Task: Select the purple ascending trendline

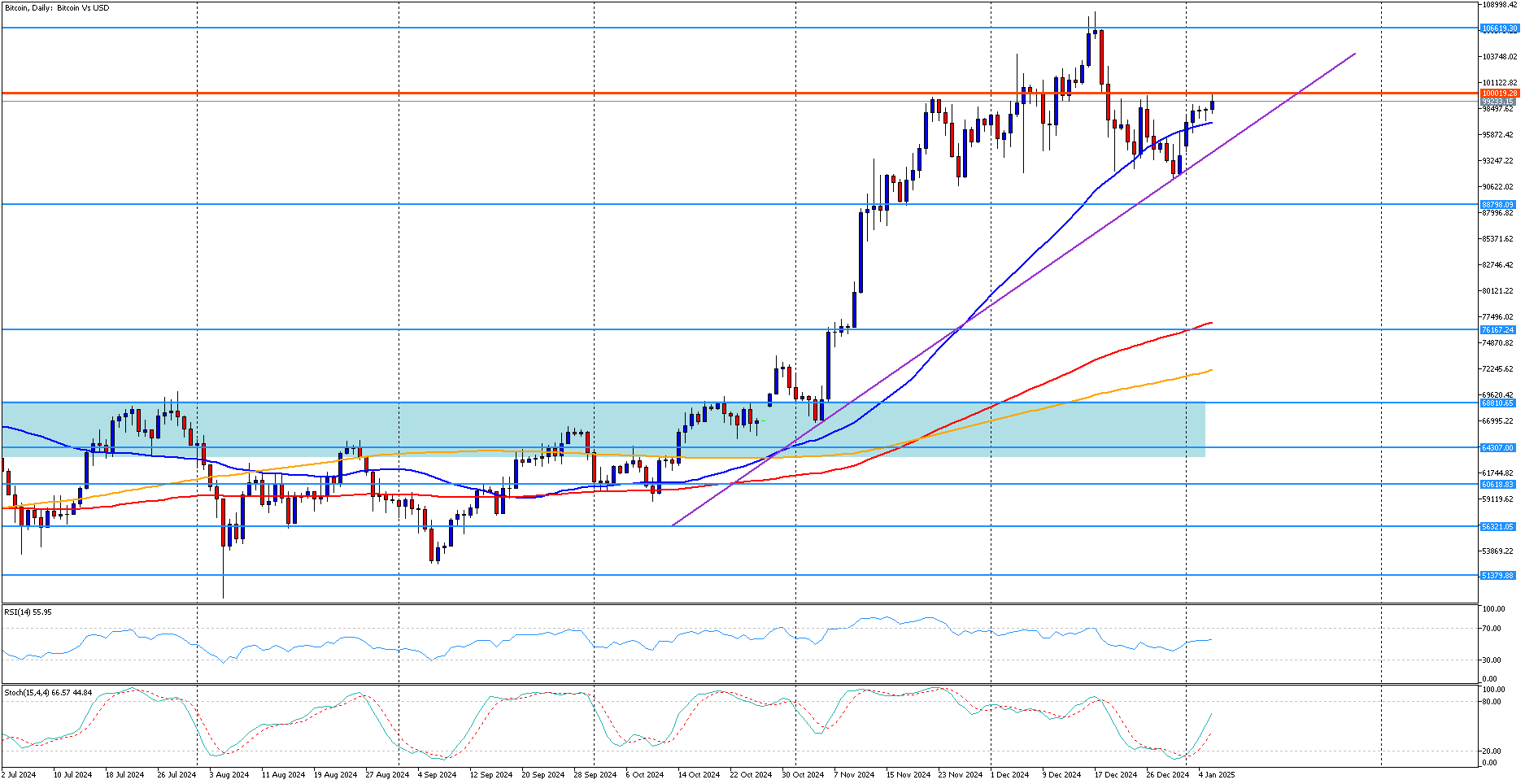Action: pyautogui.click(x=1013, y=290)
